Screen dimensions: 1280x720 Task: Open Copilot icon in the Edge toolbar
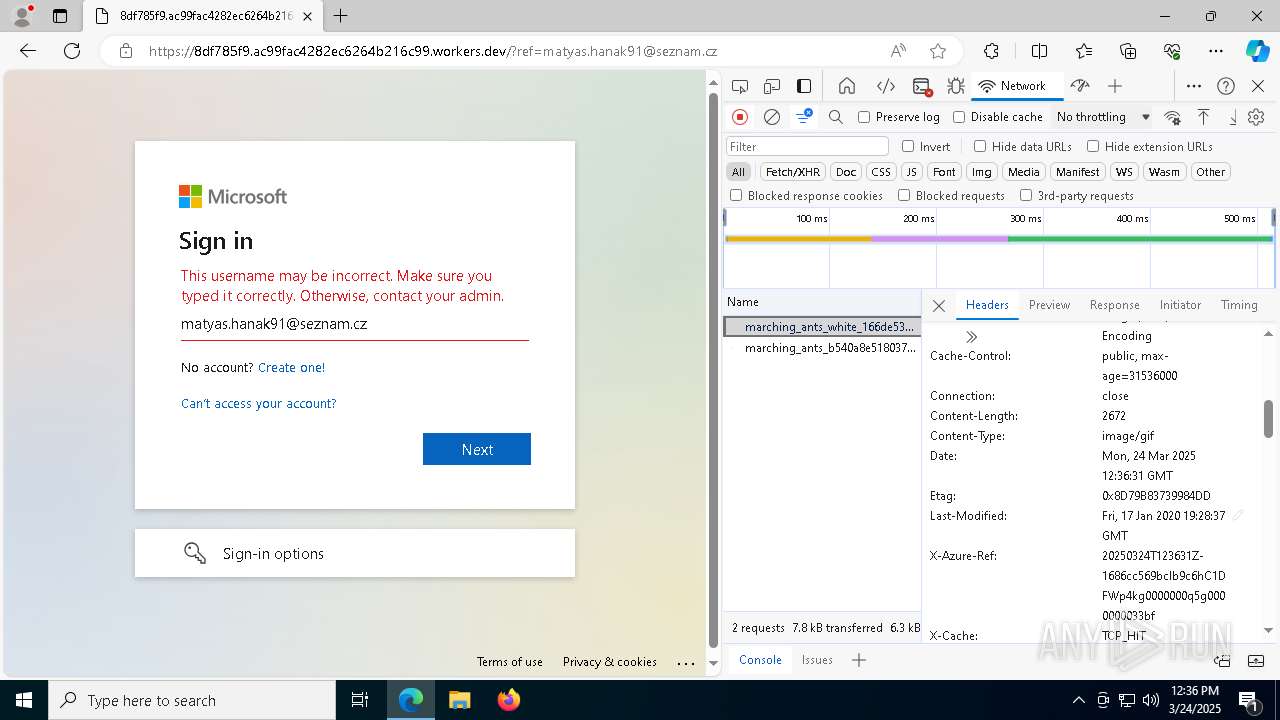coord(1257,51)
